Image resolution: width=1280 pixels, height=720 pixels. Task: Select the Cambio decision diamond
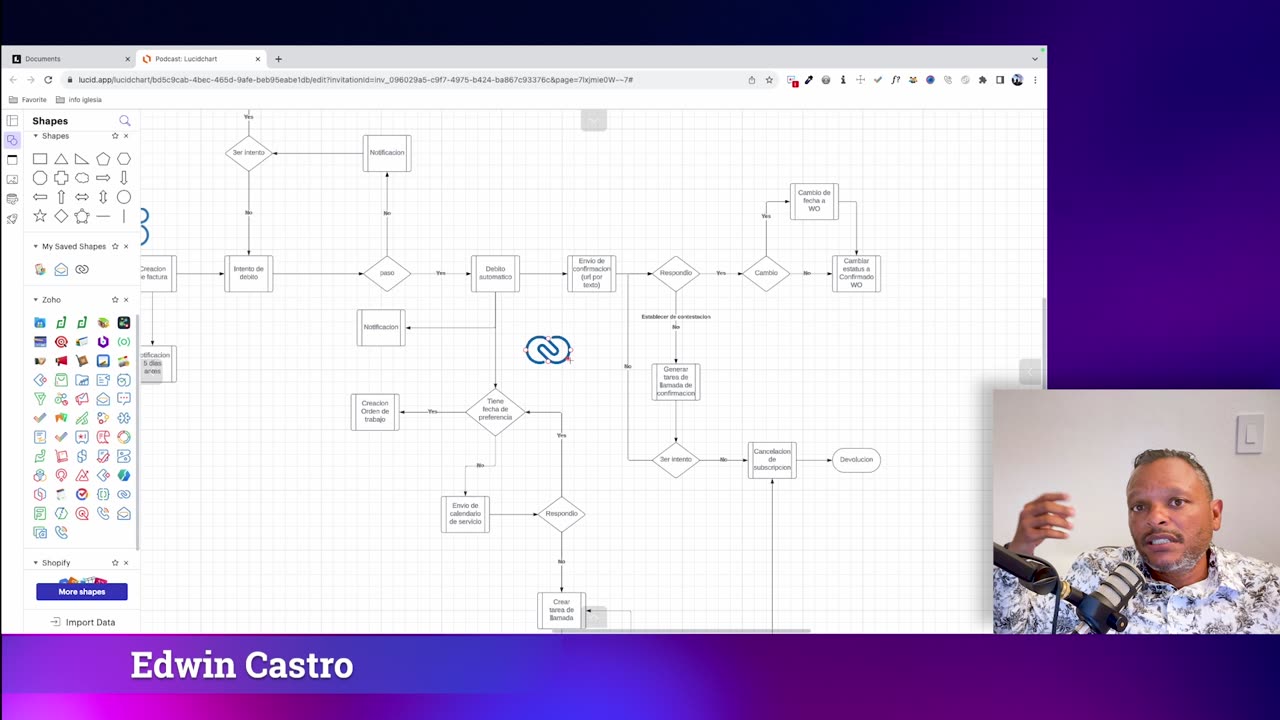pos(766,273)
